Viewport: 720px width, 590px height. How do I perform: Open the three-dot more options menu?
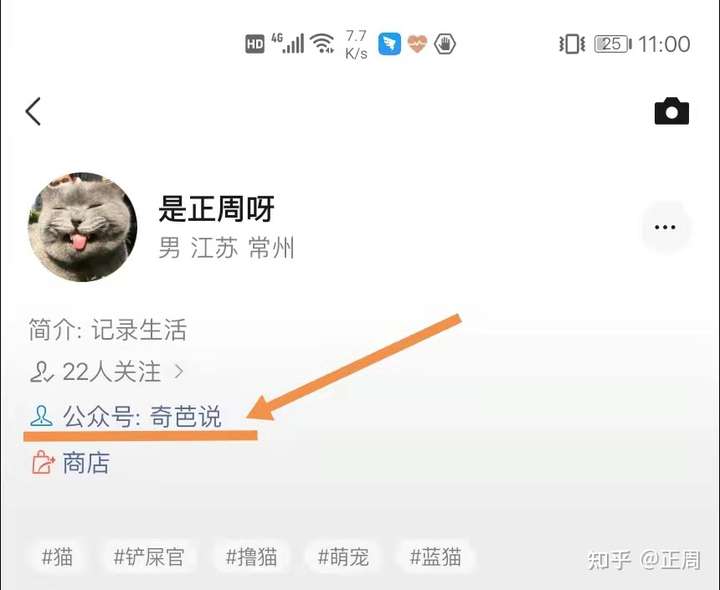(665, 227)
